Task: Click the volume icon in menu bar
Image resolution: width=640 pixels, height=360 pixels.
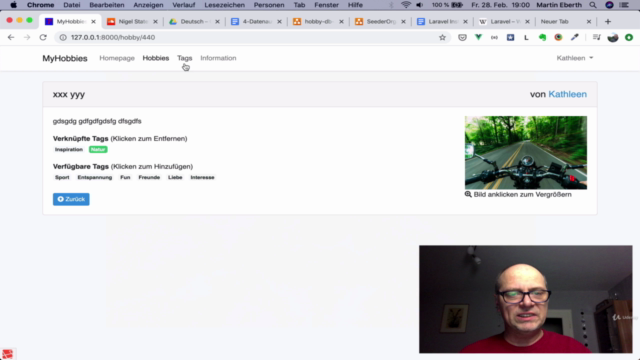Action: point(420,5)
